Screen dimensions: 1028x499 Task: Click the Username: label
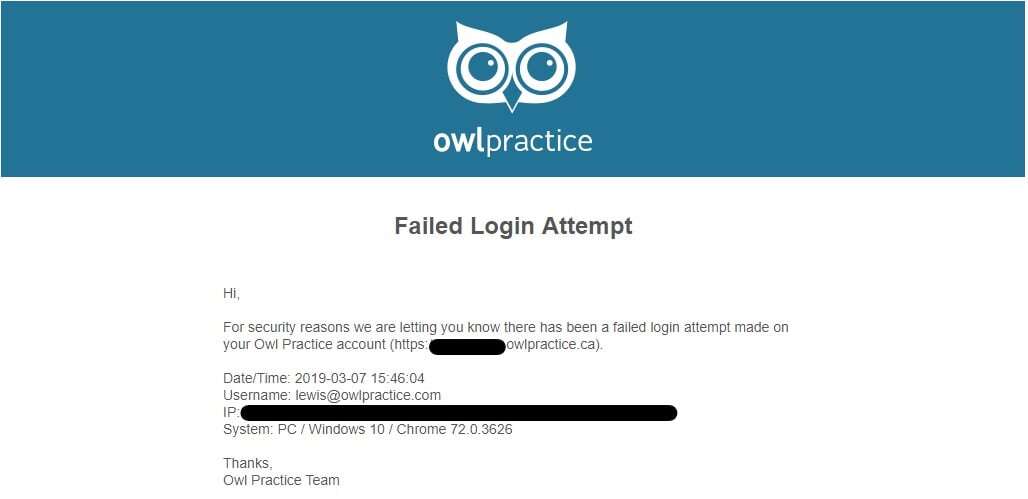point(256,395)
